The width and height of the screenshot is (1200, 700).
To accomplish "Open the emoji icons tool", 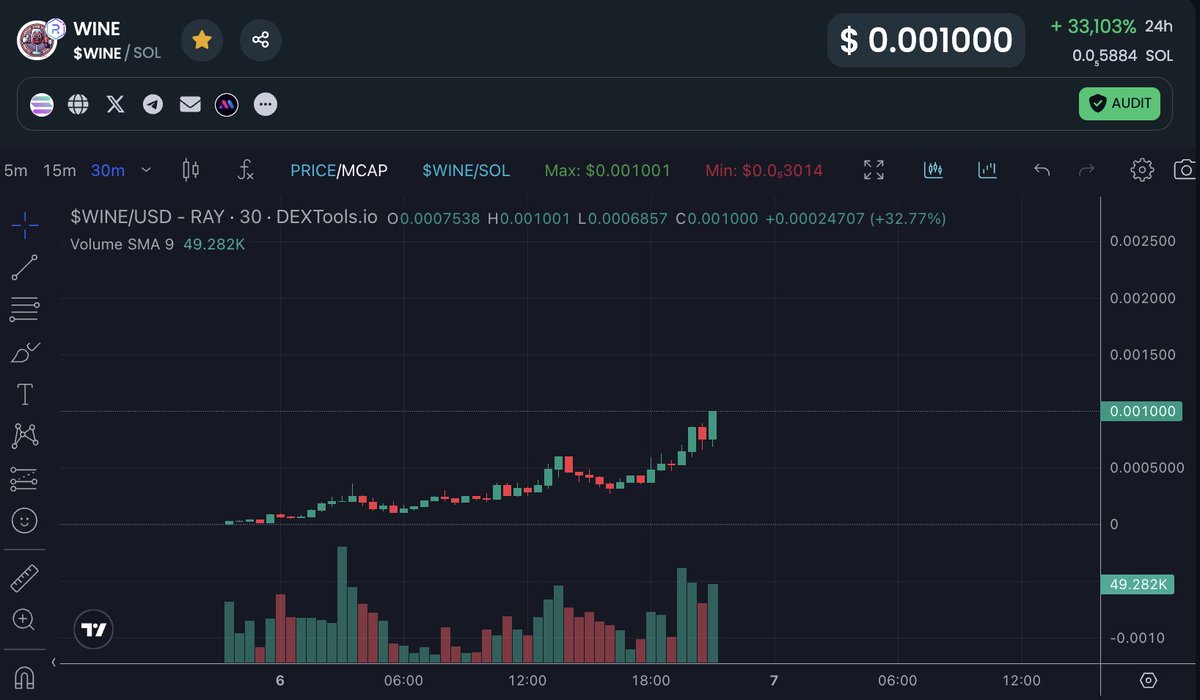I will 25,520.
